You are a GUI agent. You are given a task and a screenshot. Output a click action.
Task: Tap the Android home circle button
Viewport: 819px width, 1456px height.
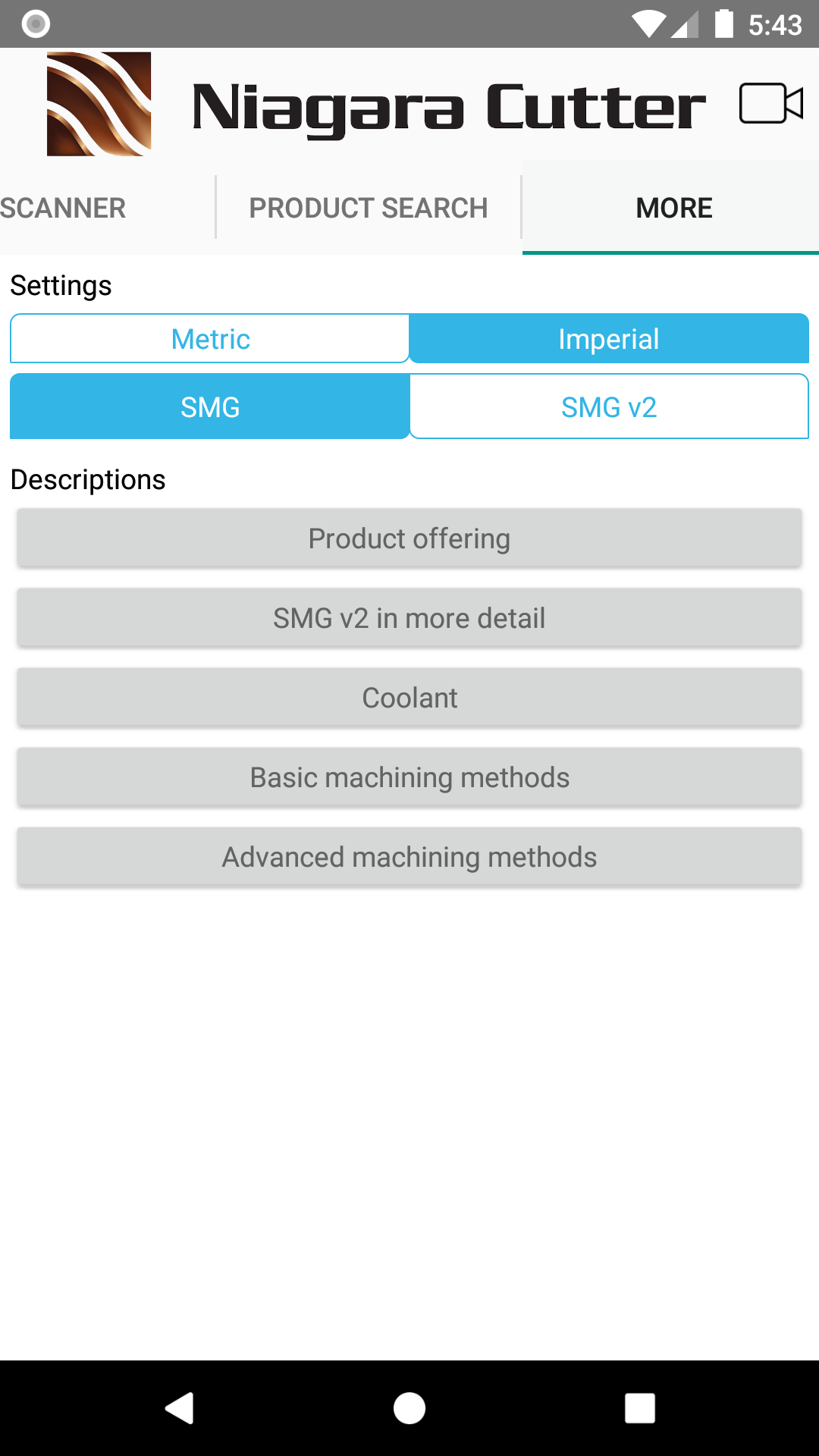point(409,1408)
